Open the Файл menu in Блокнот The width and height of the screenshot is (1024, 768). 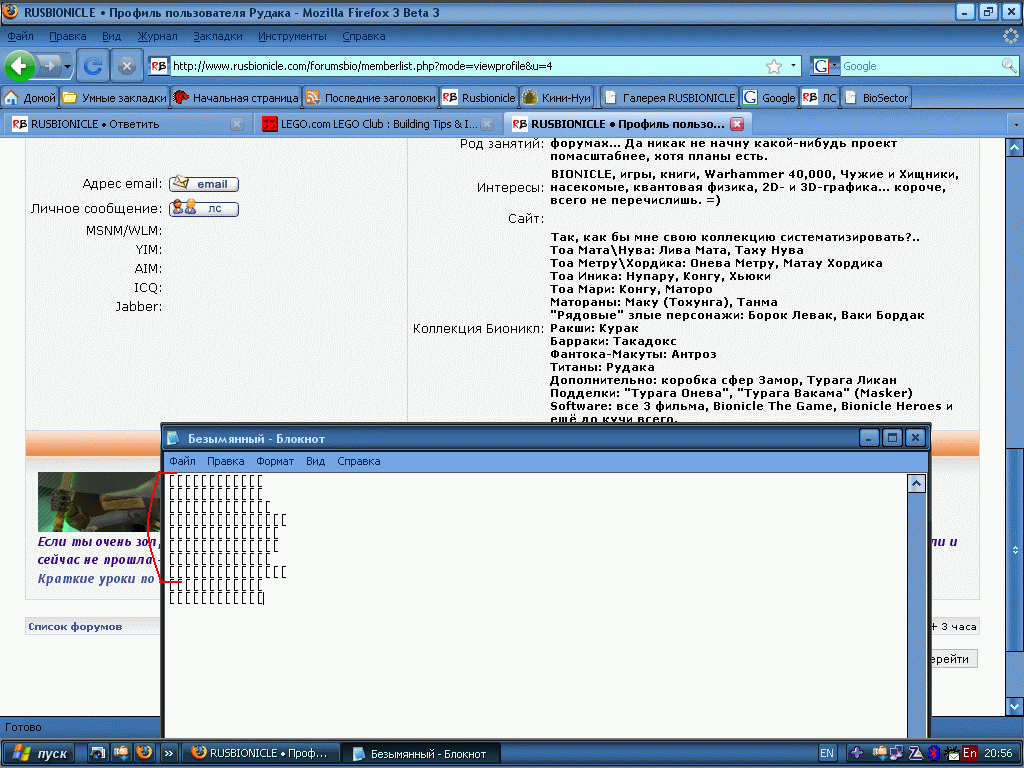pyautogui.click(x=182, y=461)
